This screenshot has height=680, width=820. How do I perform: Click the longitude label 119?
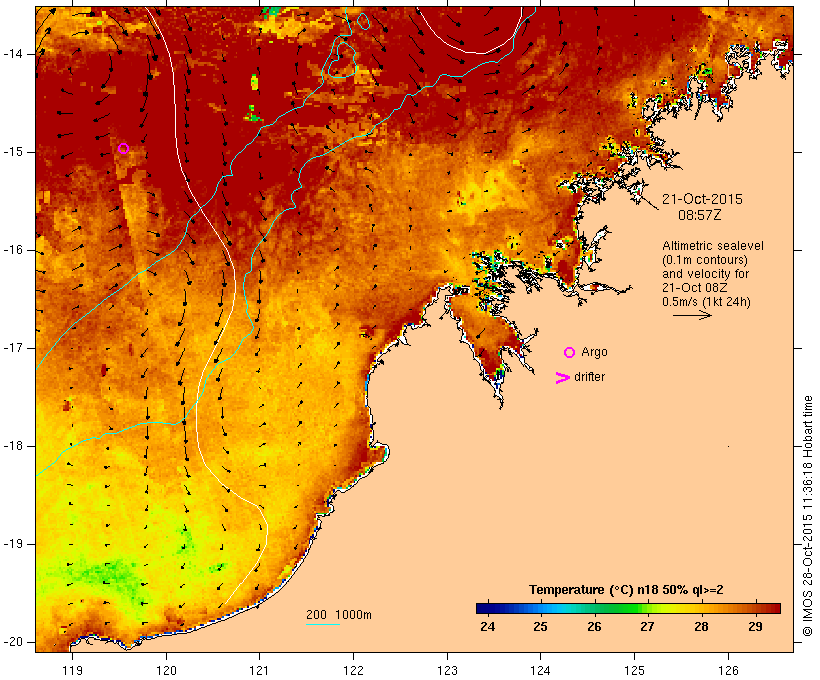coord(73,671)
